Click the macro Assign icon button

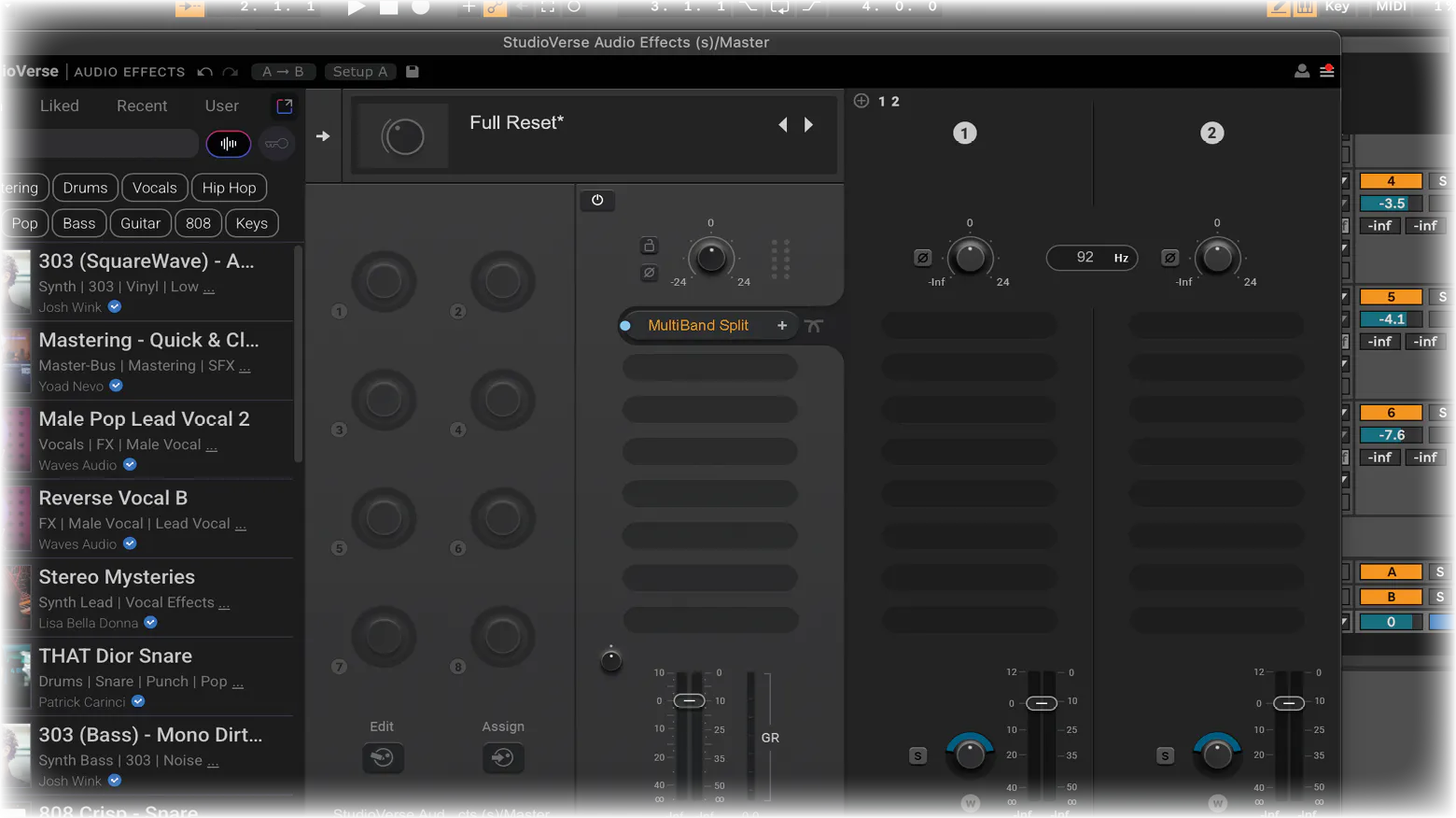[x=503, y=757]
